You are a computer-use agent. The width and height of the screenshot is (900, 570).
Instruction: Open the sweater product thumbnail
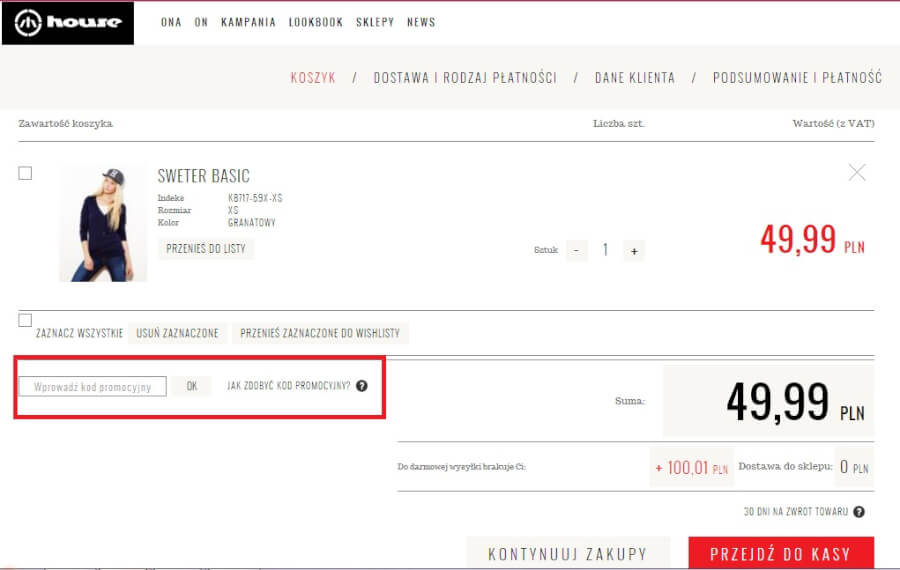pos(103,223)
